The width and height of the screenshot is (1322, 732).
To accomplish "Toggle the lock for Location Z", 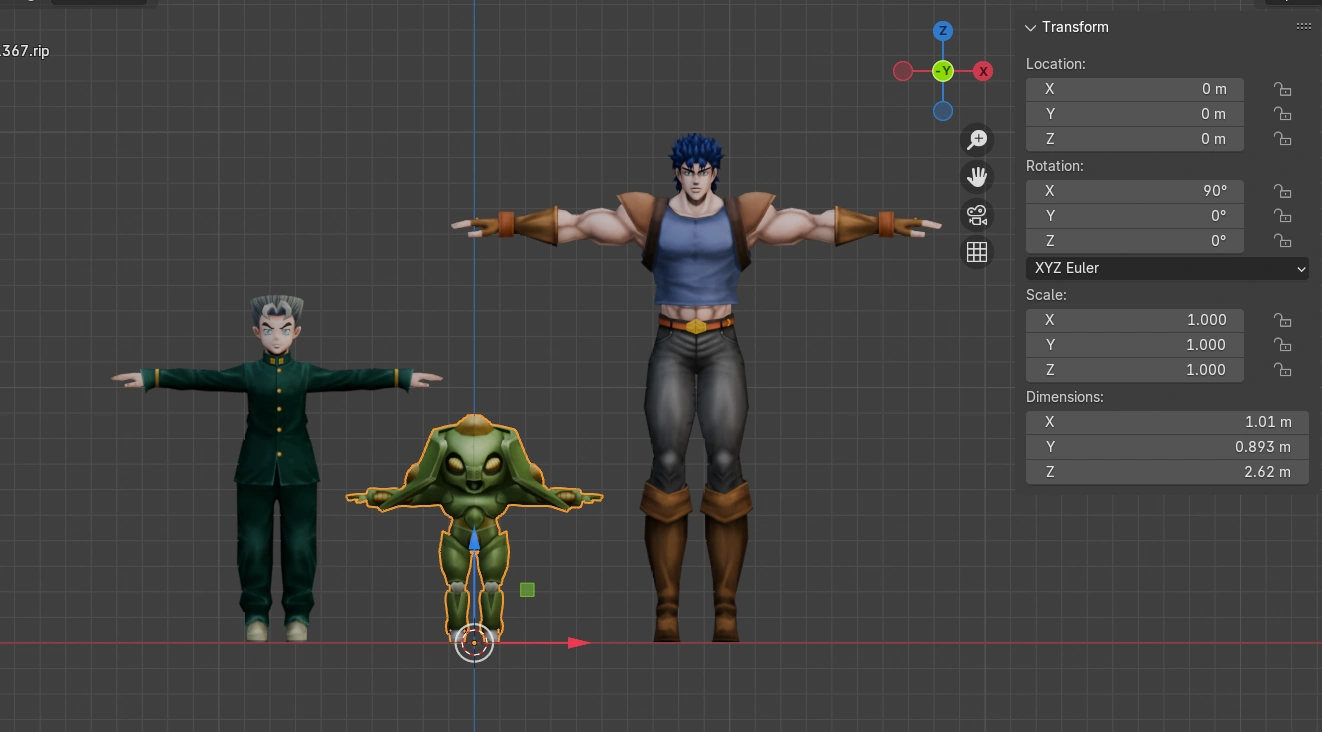I will [x=1282, y=139].
